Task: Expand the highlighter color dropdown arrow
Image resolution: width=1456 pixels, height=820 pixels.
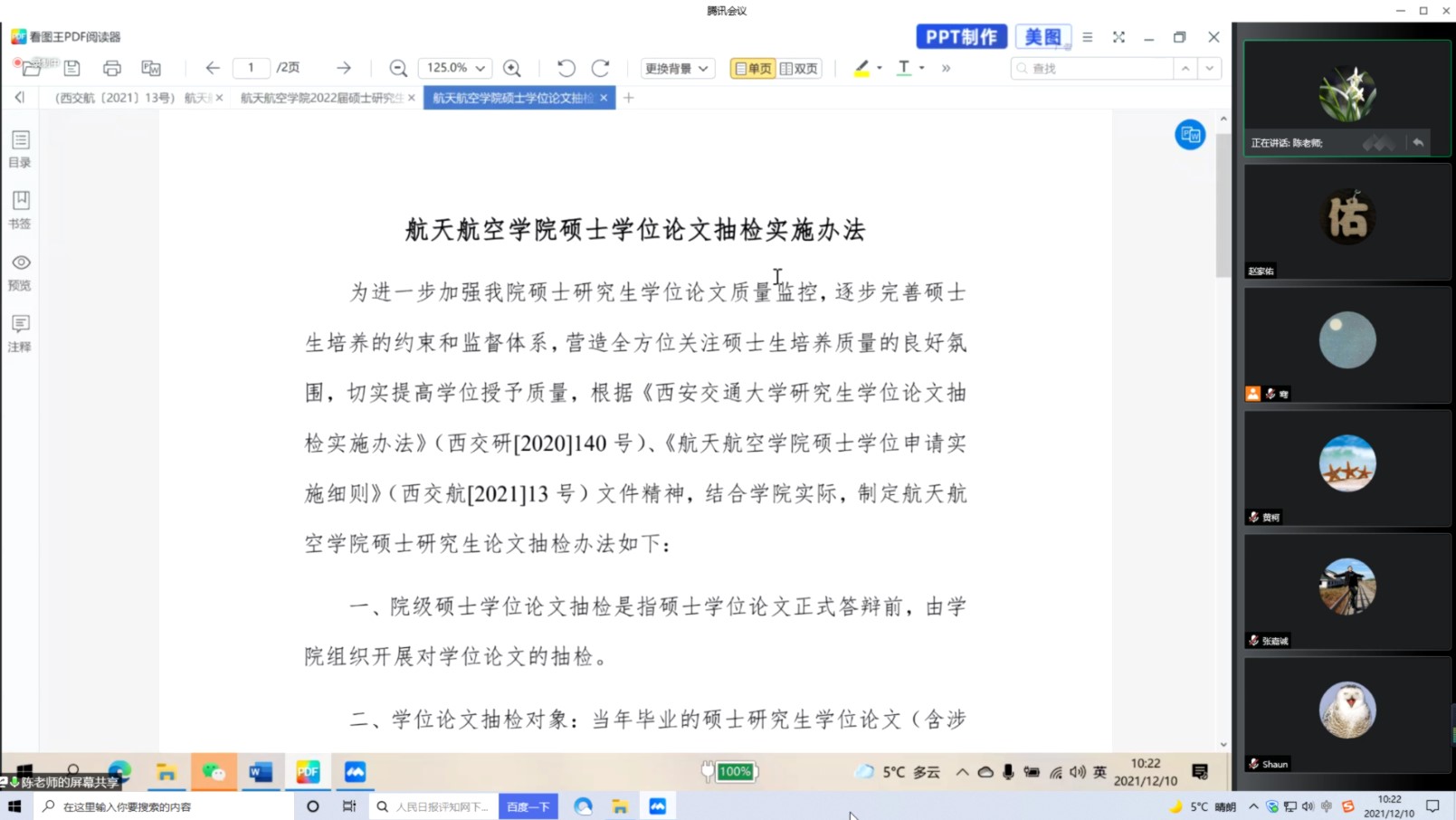Action: [x=880, y=68]
